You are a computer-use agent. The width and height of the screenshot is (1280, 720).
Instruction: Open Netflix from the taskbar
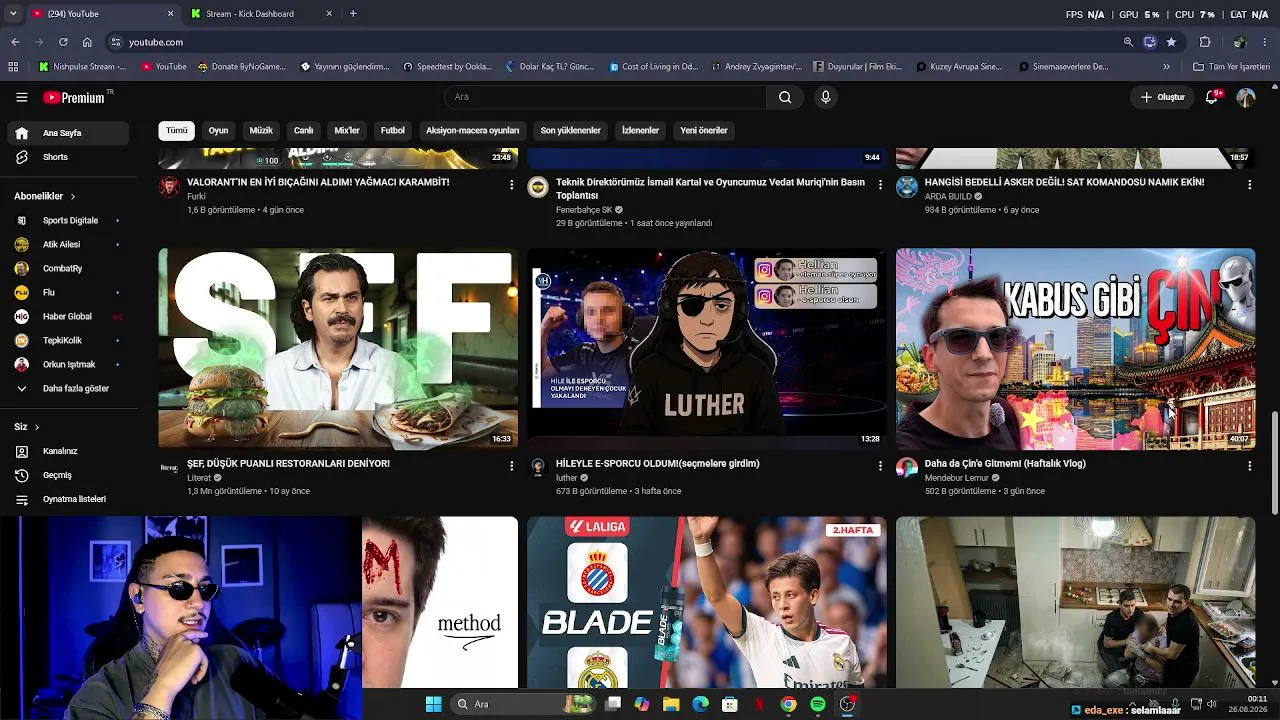coord(759,704)
